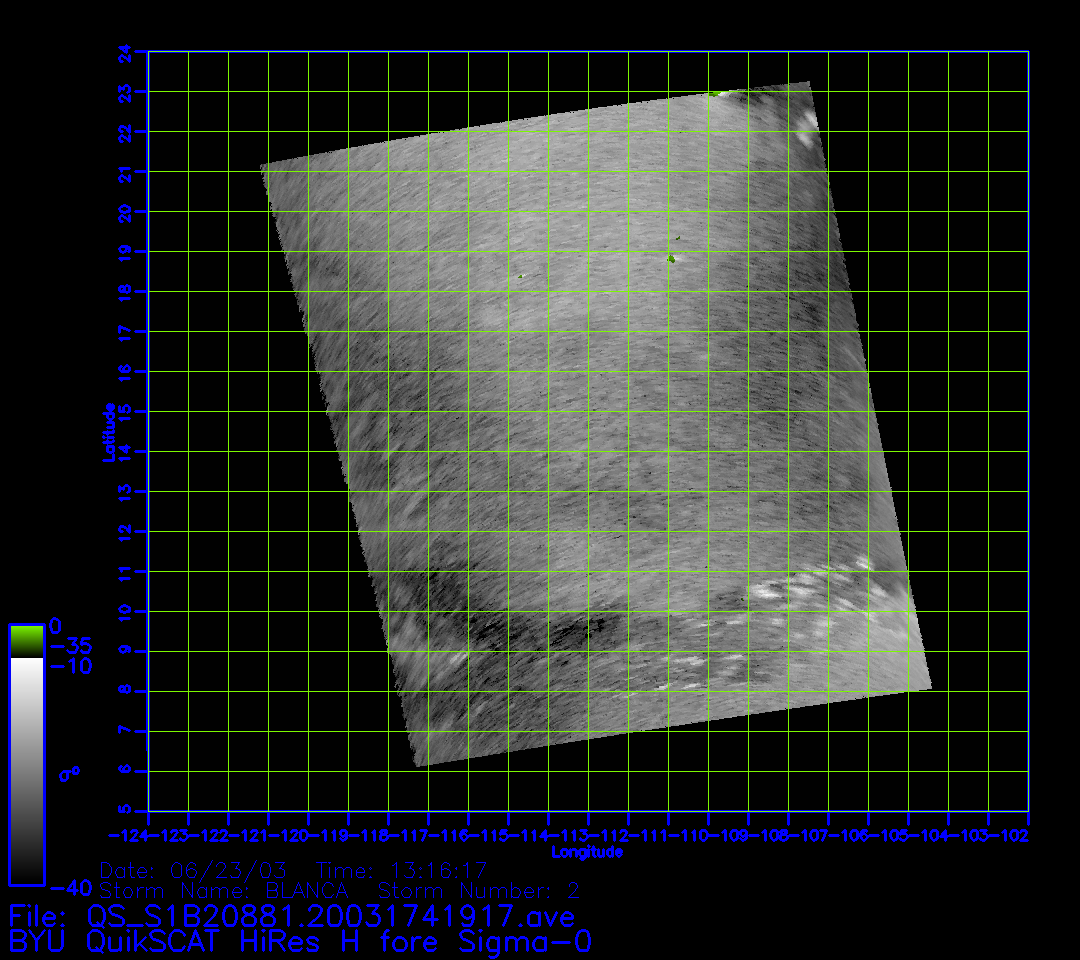Click the green segment of the color bar
The image size is (1080, 960).
coord(26,641)
